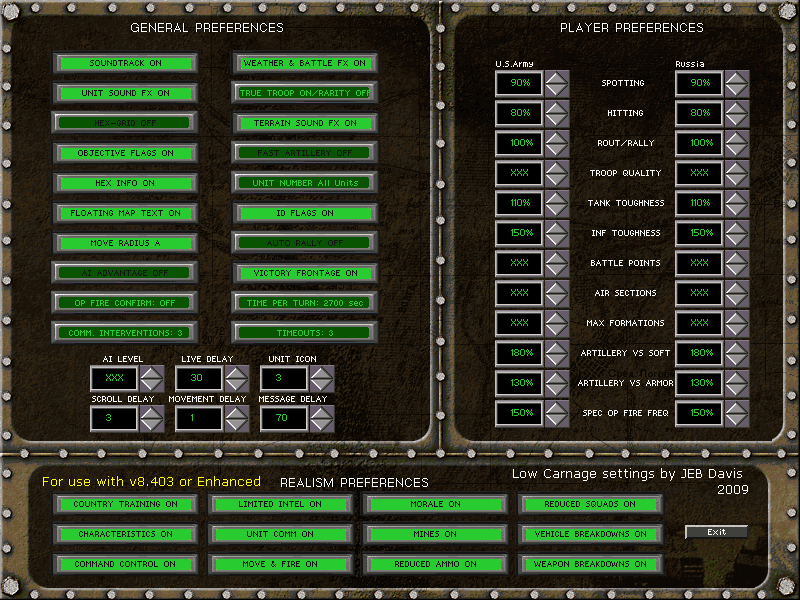Screen dimensions: 800x600
Task: Adjust the Live Delay stepper arrows
Action: point(237,379)
